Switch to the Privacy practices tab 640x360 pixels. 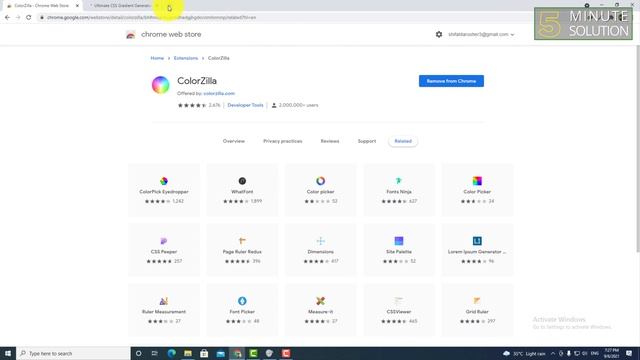point(282,141)
